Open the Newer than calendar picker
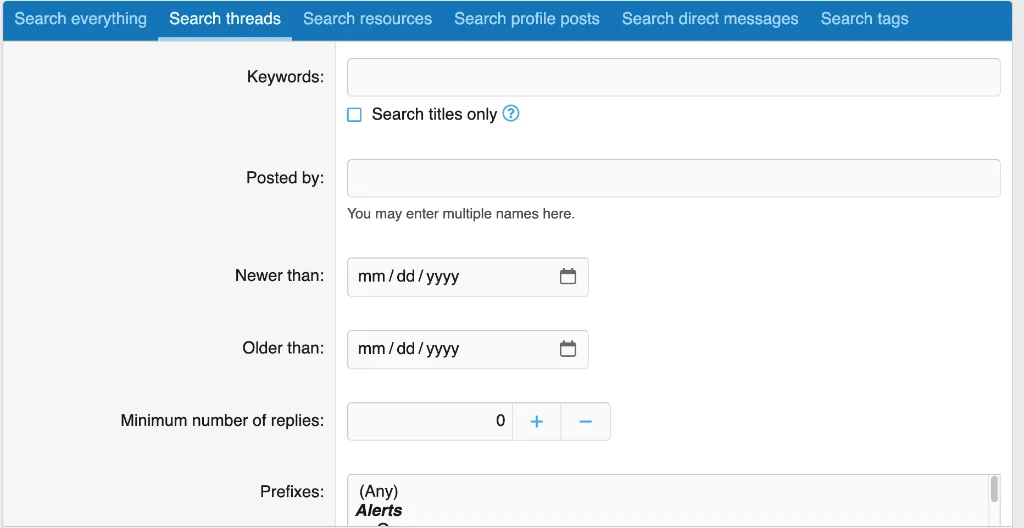Image resolution: width=1024 pixels, height=528 pixels. pyautogui.click(x=568, y=277)
